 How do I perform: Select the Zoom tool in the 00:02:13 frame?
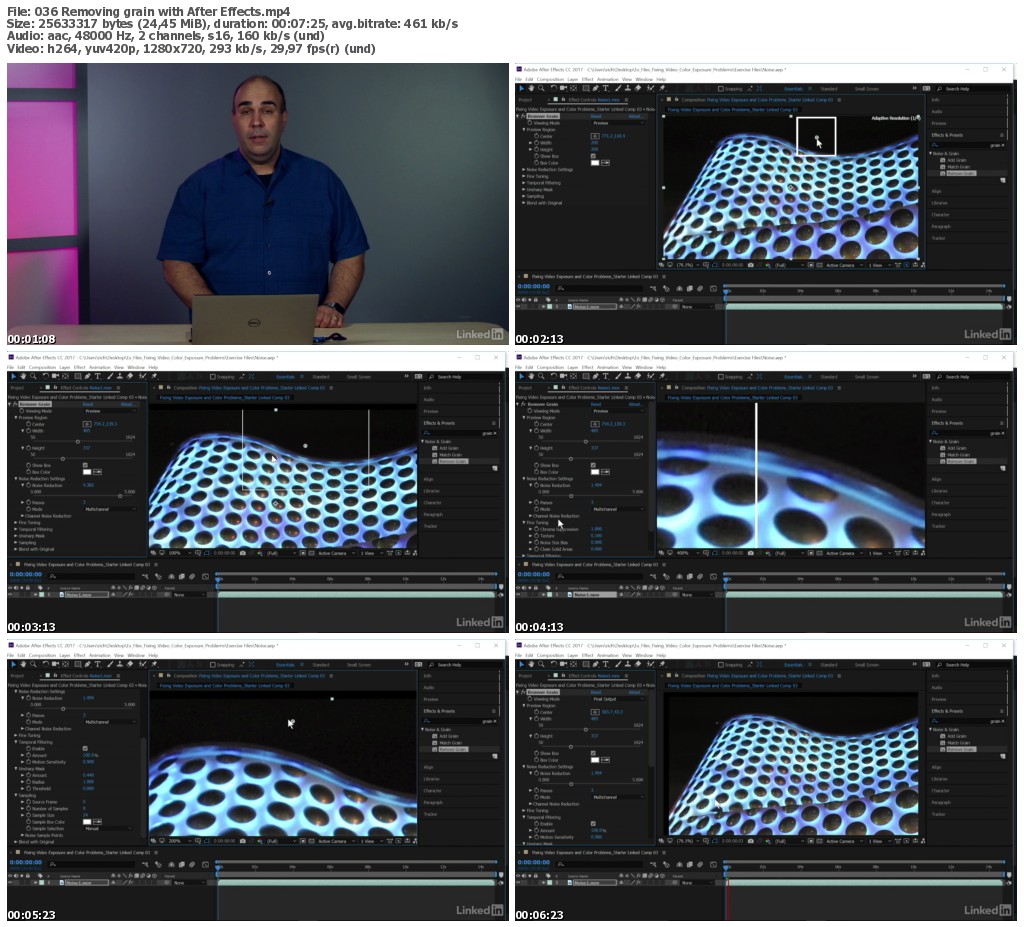click(541, 88)
